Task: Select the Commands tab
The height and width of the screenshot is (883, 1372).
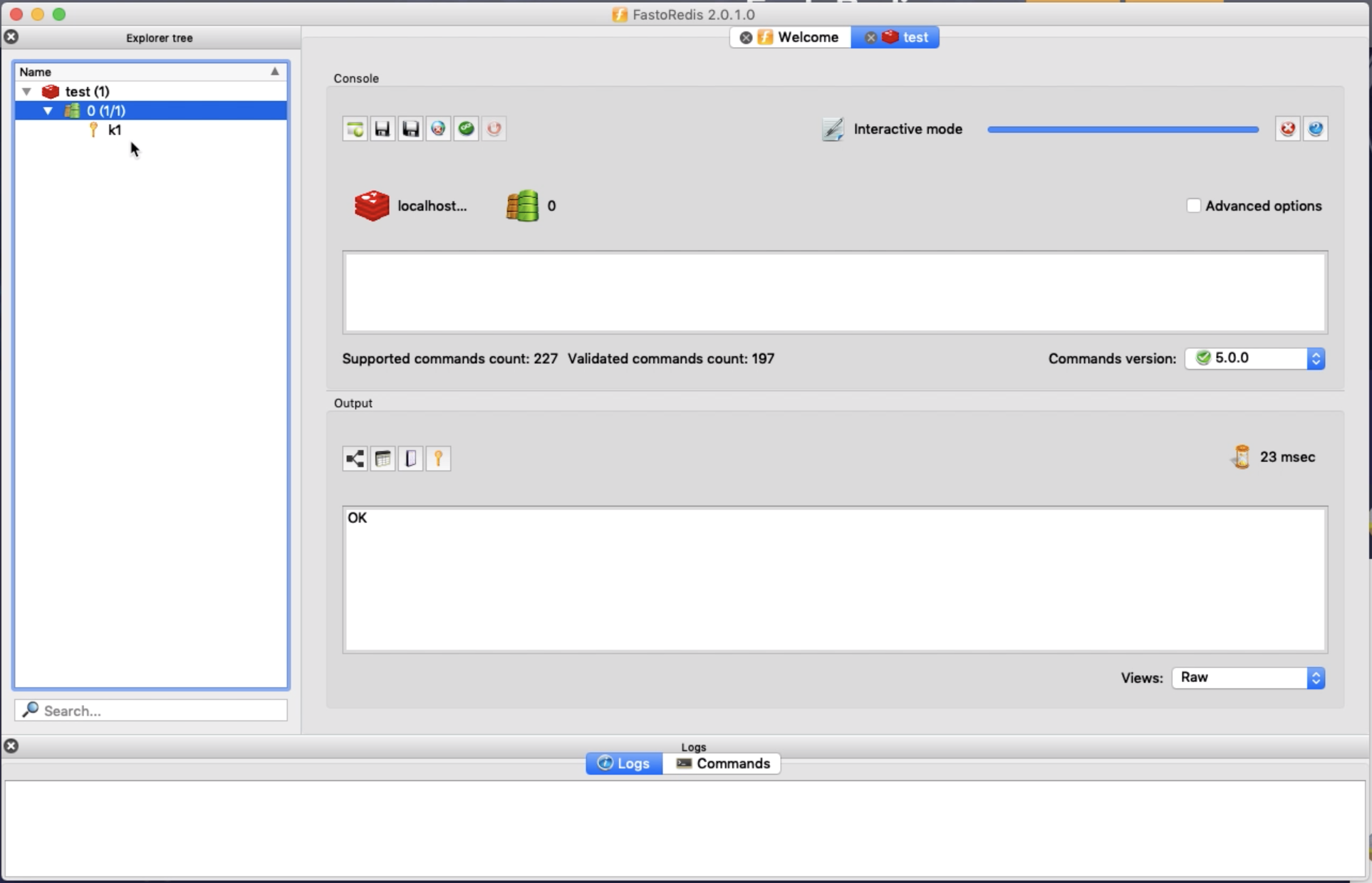Action: pyautogui.click(x=722, y=763)
